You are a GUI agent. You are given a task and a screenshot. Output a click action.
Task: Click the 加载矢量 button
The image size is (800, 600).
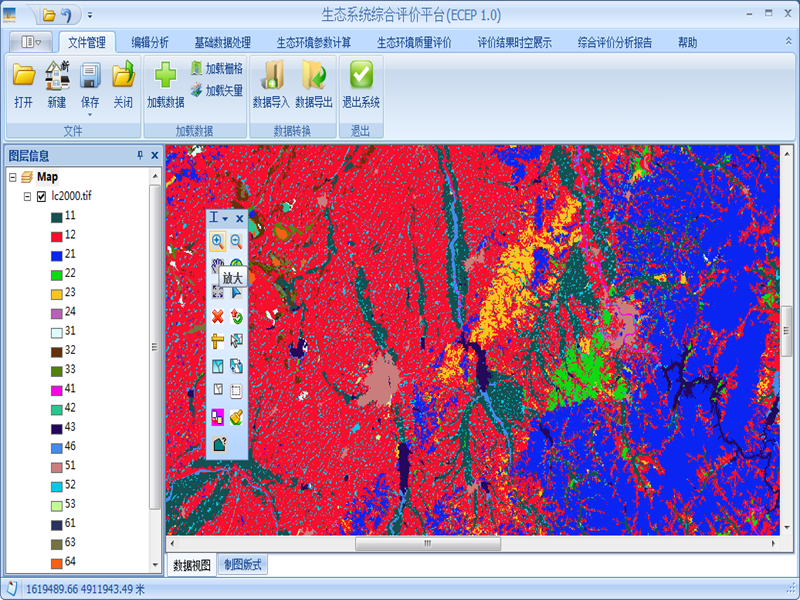(x=216, y=90)
